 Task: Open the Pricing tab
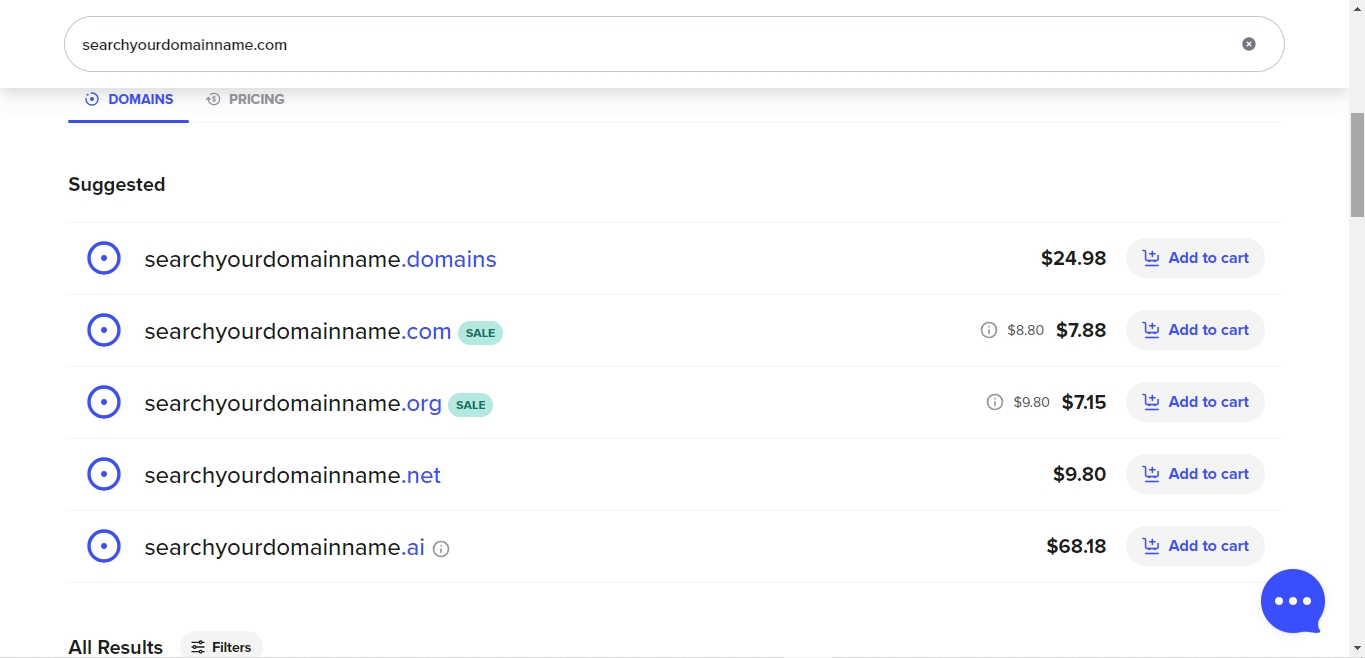click(x=246, y=99)
